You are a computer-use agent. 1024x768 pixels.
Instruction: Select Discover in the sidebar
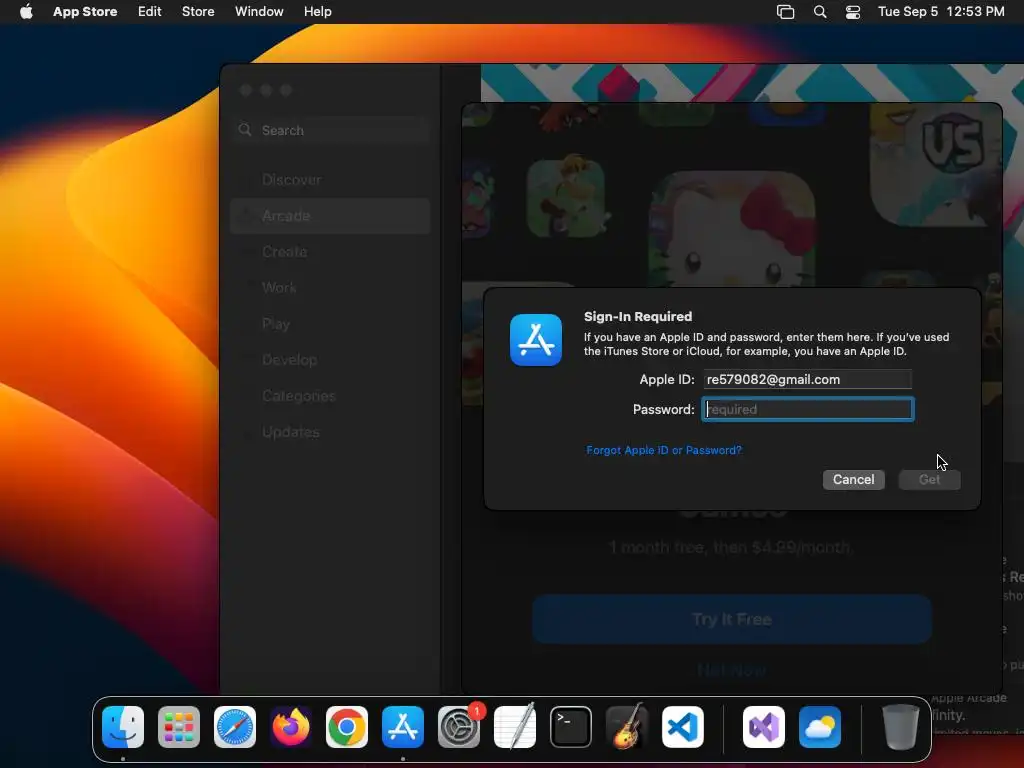330,180
